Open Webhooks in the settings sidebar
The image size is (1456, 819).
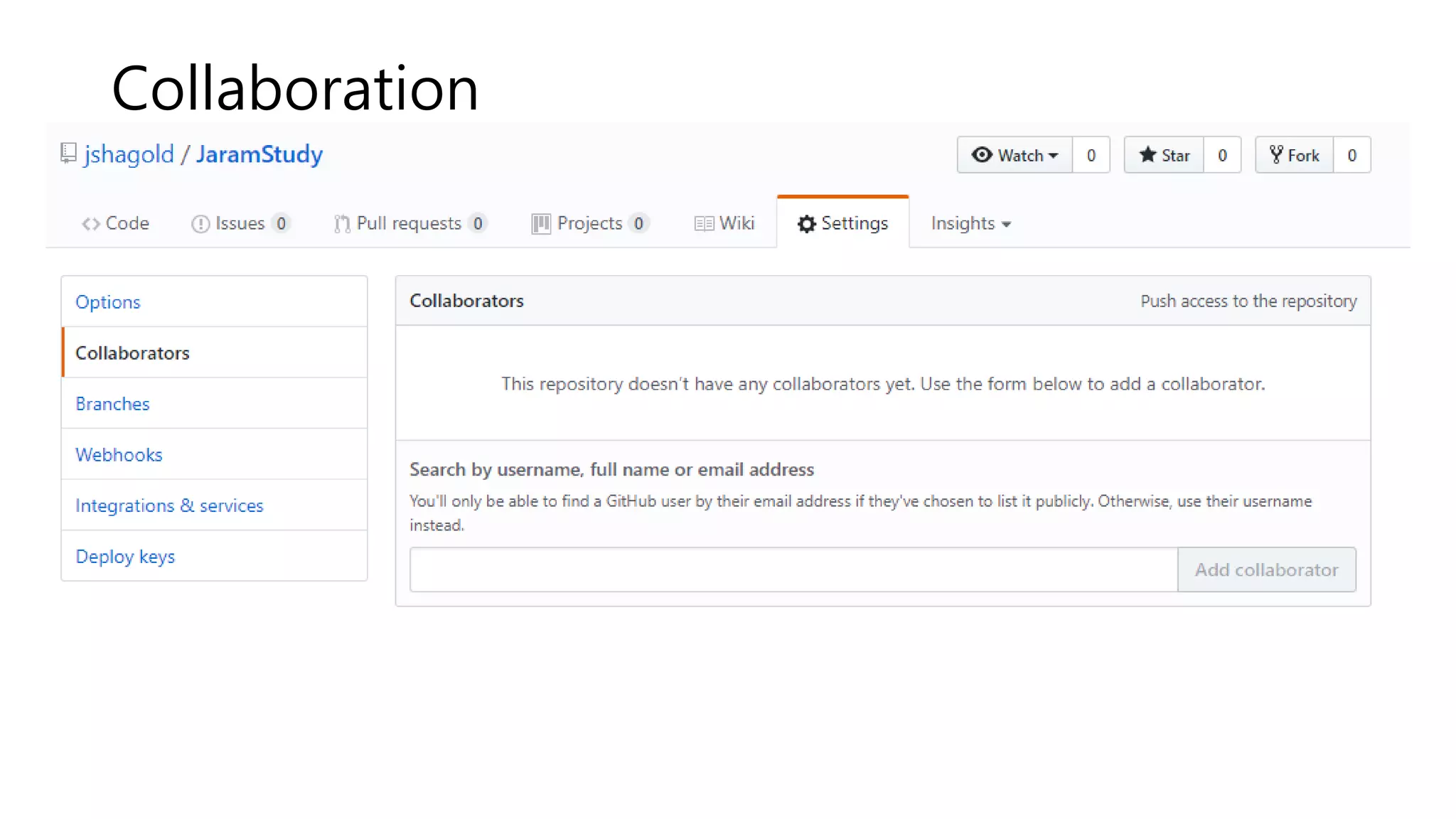coord(215,454)
